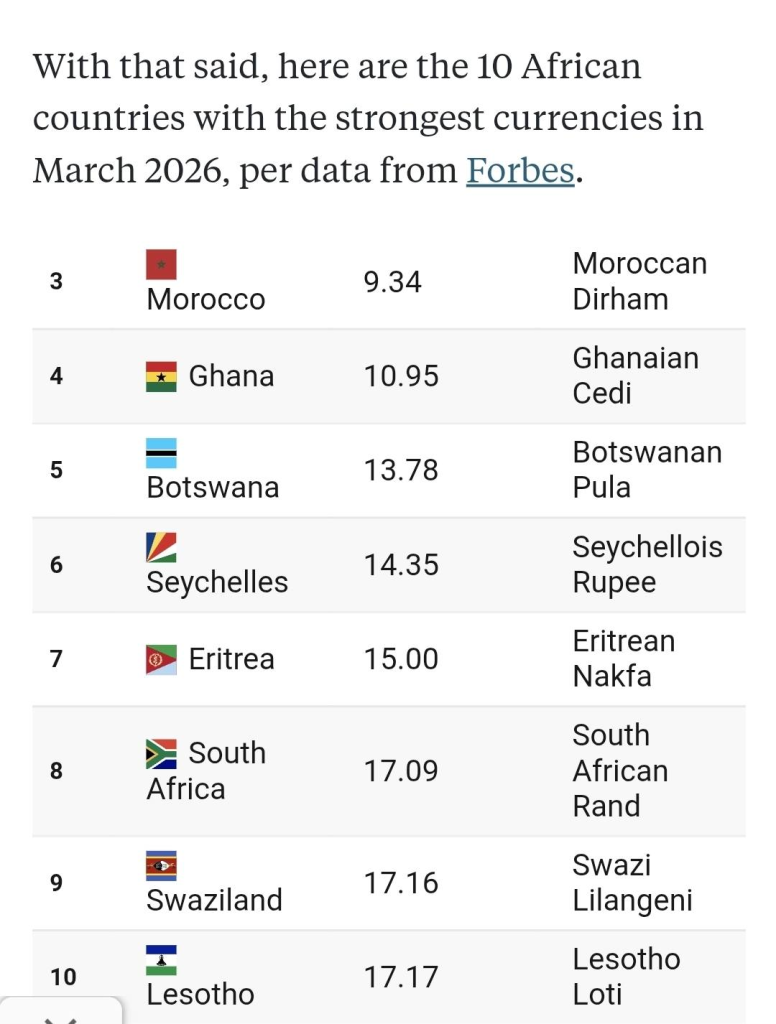
Task: Click the Swazi Lilangeni currency cell
Action: point(632,883)
